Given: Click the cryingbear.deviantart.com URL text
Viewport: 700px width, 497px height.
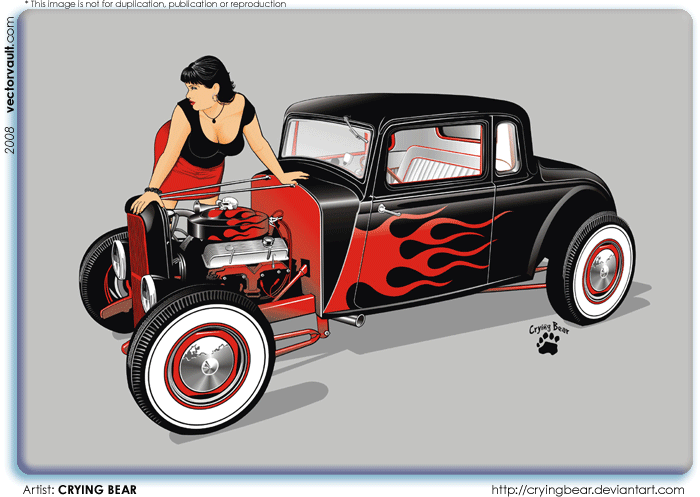Looking at the screenshot, I should pos(588,490).
